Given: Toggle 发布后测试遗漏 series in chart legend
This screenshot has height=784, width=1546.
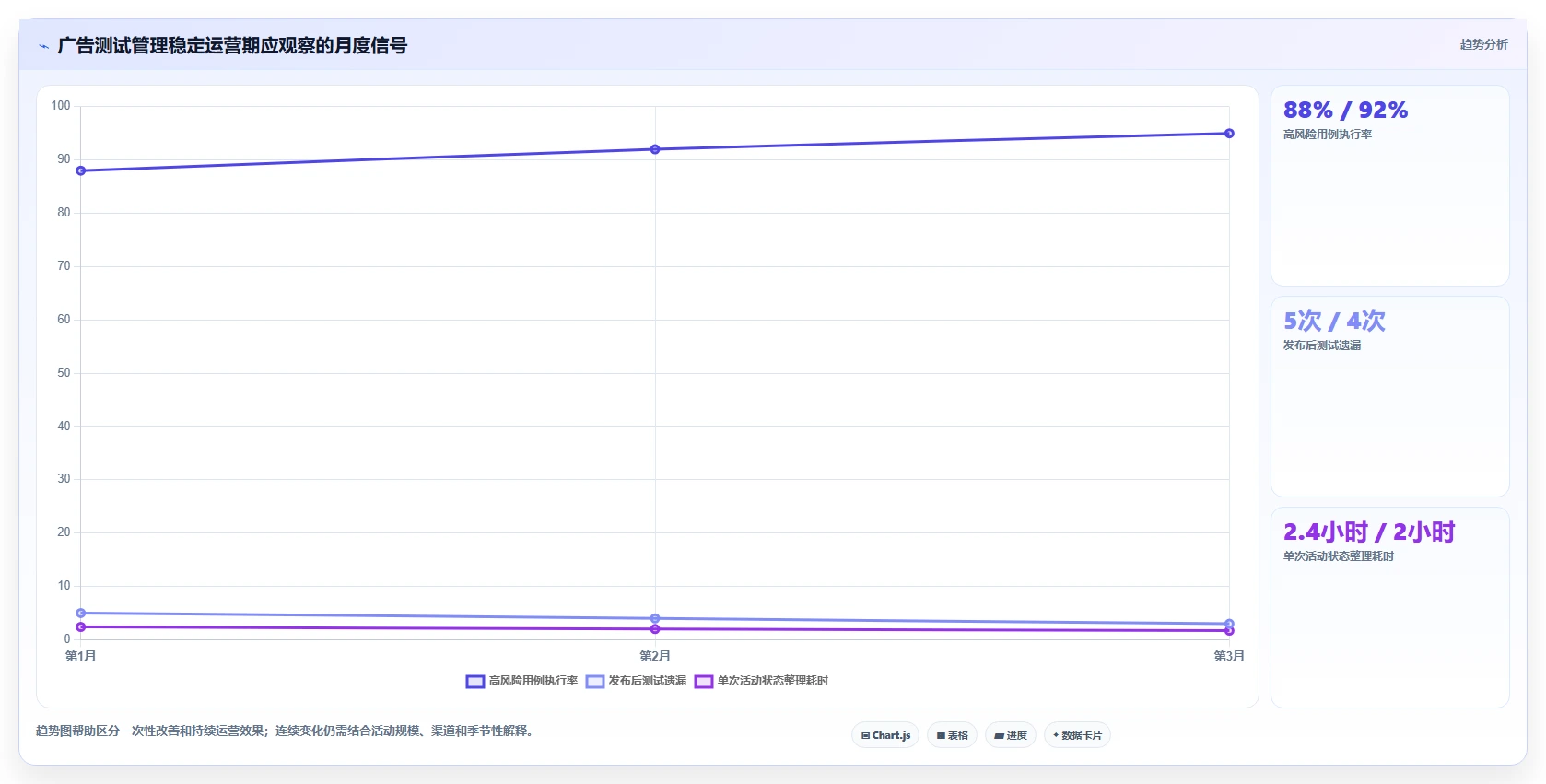Looking at the screenshot, I should [636, 681].
